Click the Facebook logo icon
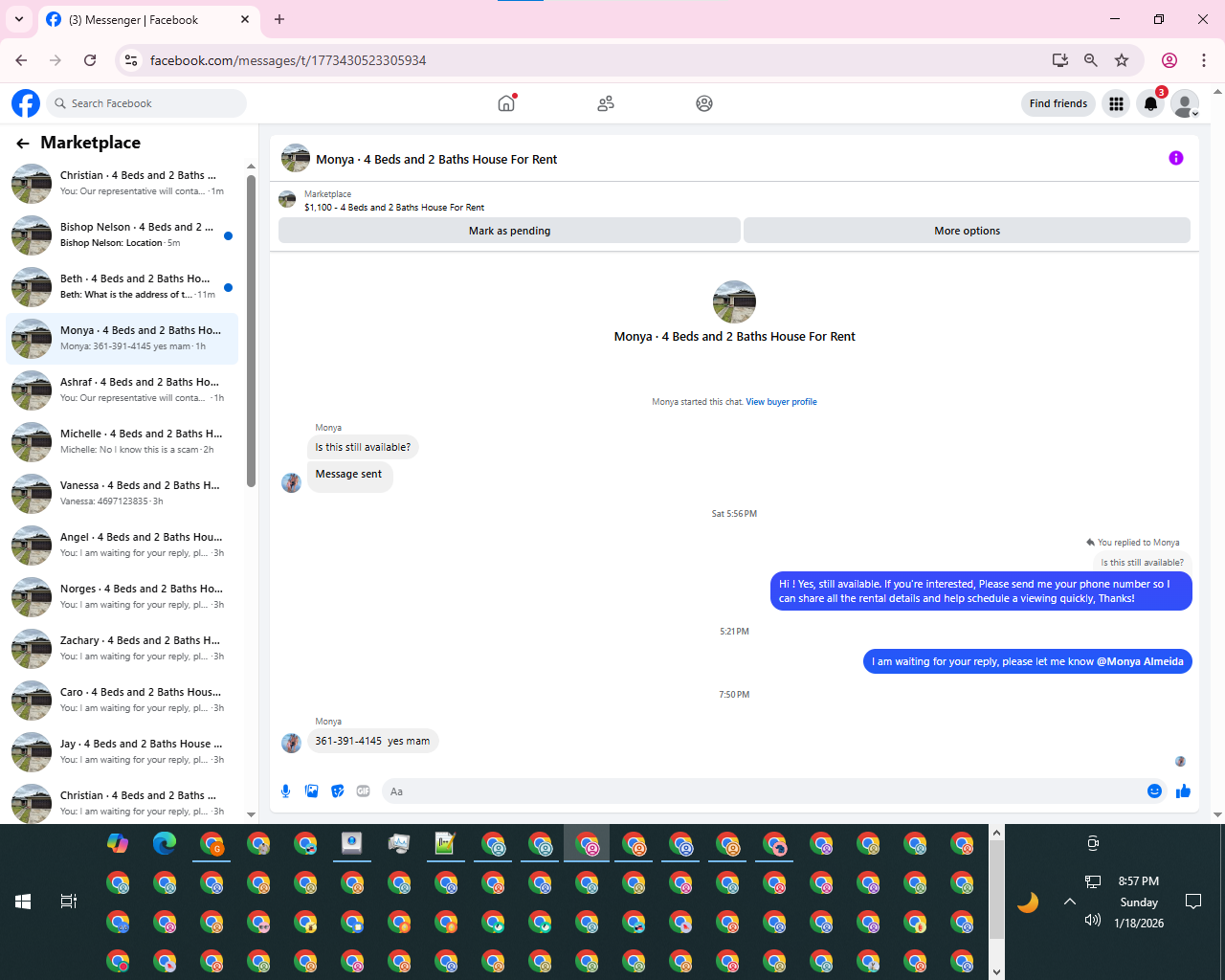1225x980 pixels. [x=26, y=103]
